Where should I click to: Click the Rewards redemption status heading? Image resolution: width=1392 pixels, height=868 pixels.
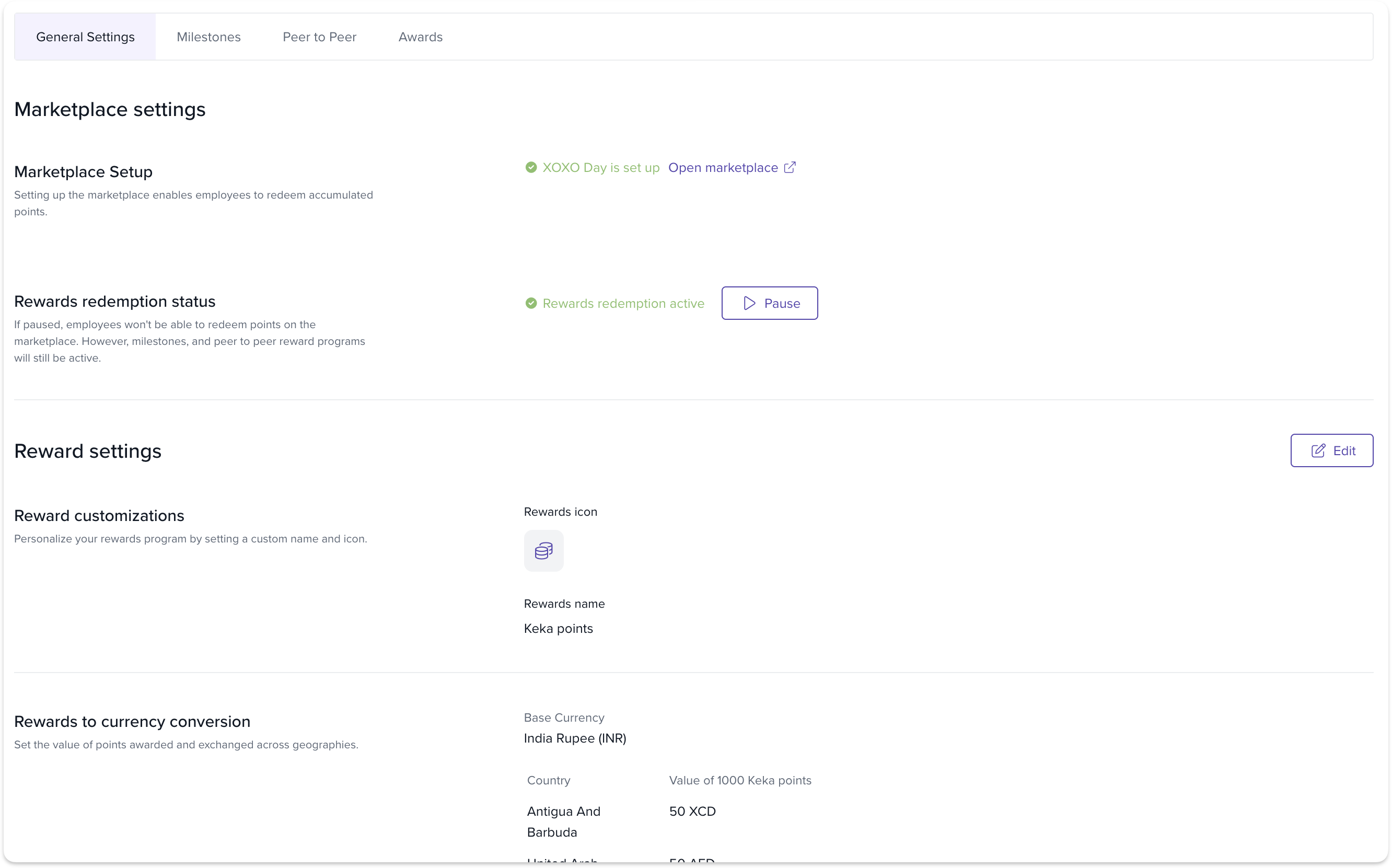114,302
